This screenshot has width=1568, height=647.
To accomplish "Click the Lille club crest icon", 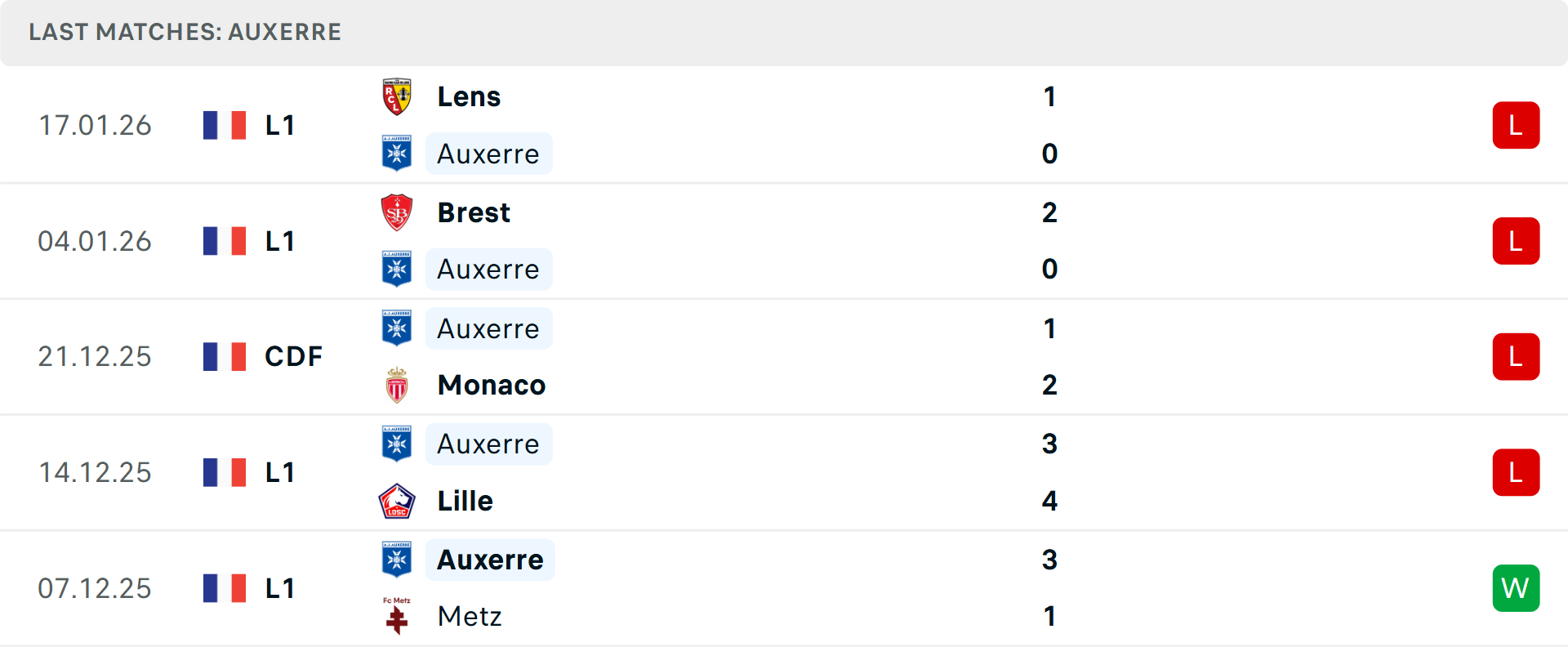I will 397,501.
